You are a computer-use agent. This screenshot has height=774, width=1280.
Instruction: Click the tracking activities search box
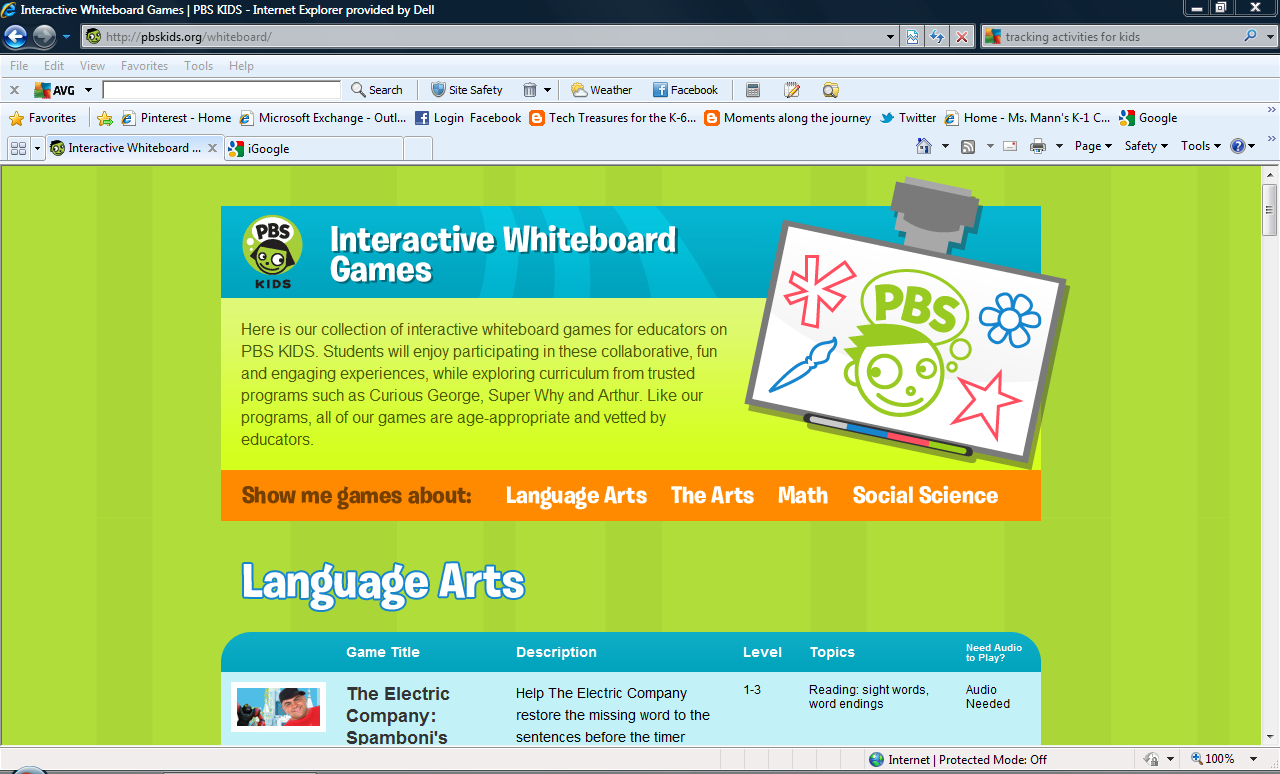(x=1070, y=36)
